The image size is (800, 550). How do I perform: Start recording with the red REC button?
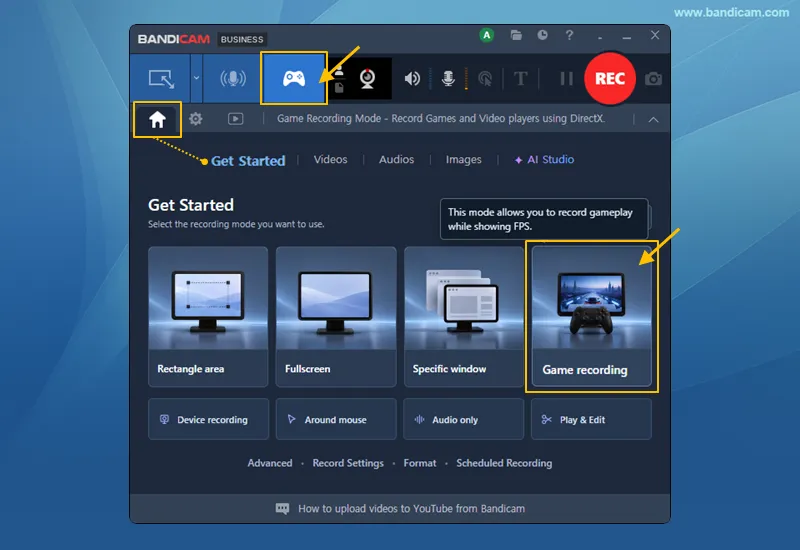point(610,79)
